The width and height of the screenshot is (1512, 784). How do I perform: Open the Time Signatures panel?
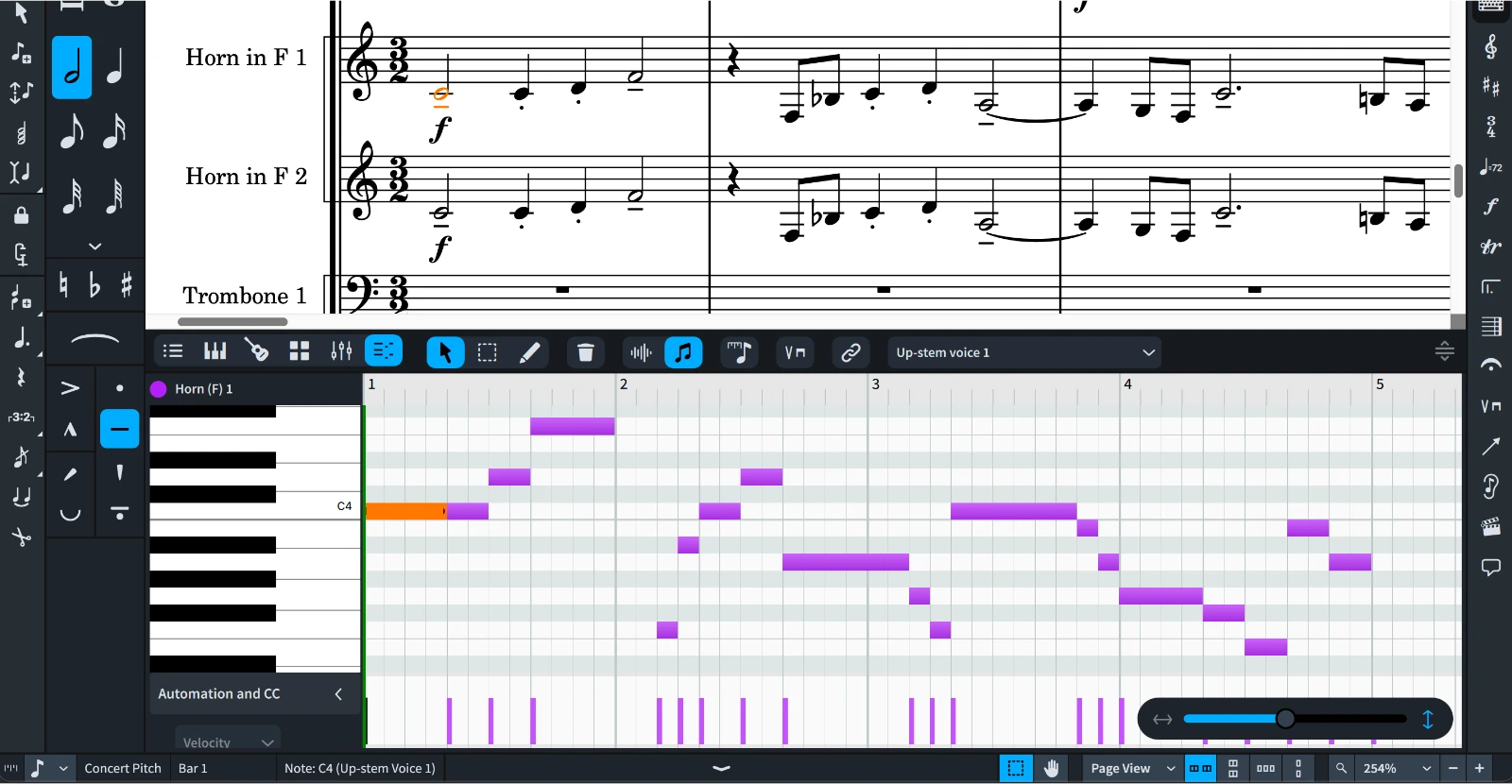(1490, 127)
